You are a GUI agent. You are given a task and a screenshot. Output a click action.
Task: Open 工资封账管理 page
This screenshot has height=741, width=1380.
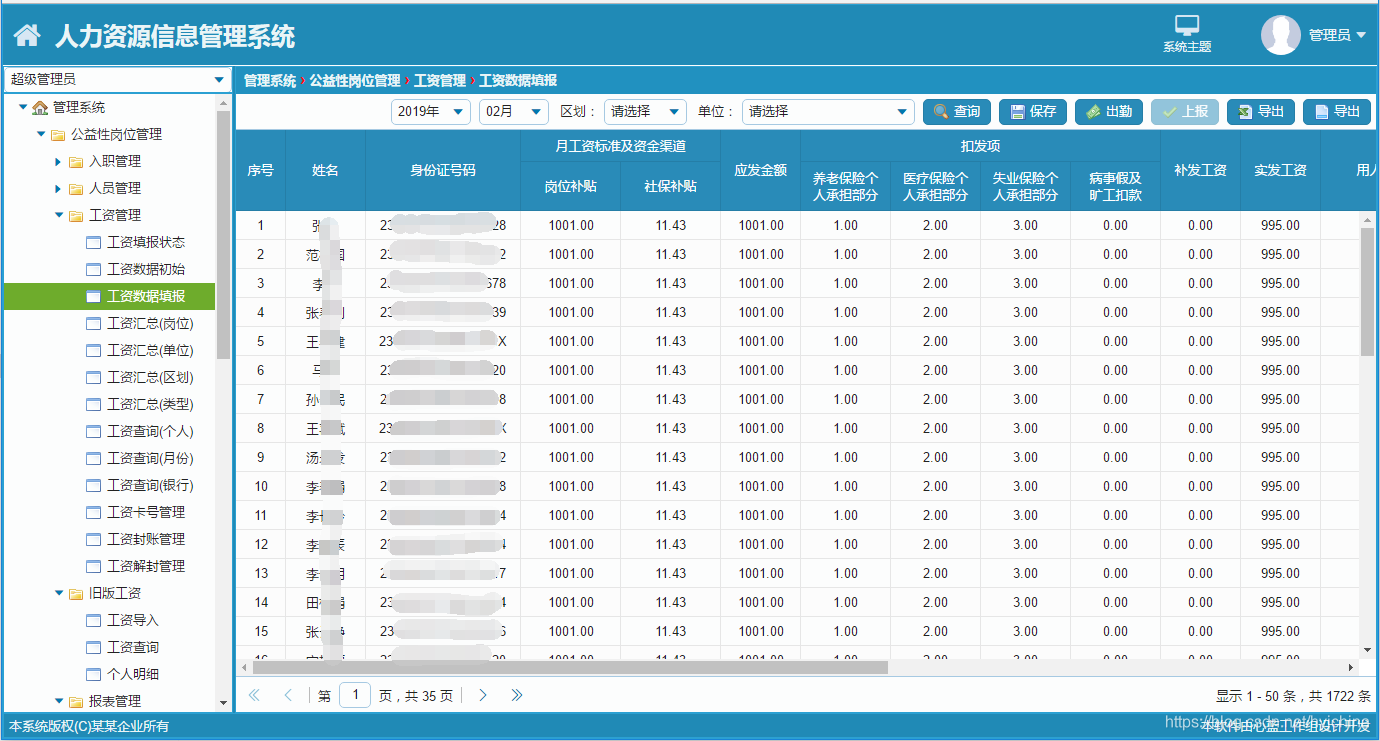(x=146, y=539)
